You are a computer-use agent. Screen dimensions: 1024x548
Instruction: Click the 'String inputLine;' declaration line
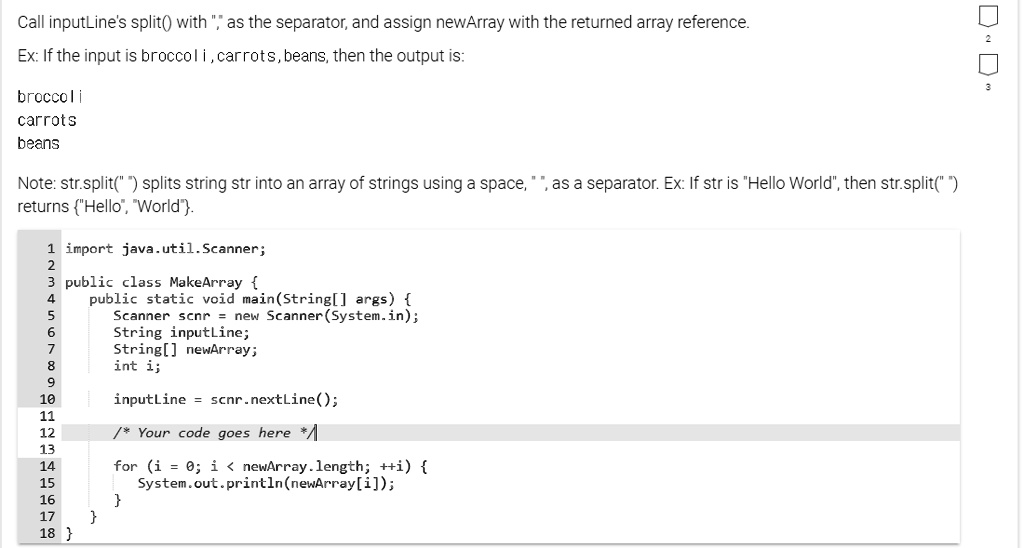(x=182, y=332)
